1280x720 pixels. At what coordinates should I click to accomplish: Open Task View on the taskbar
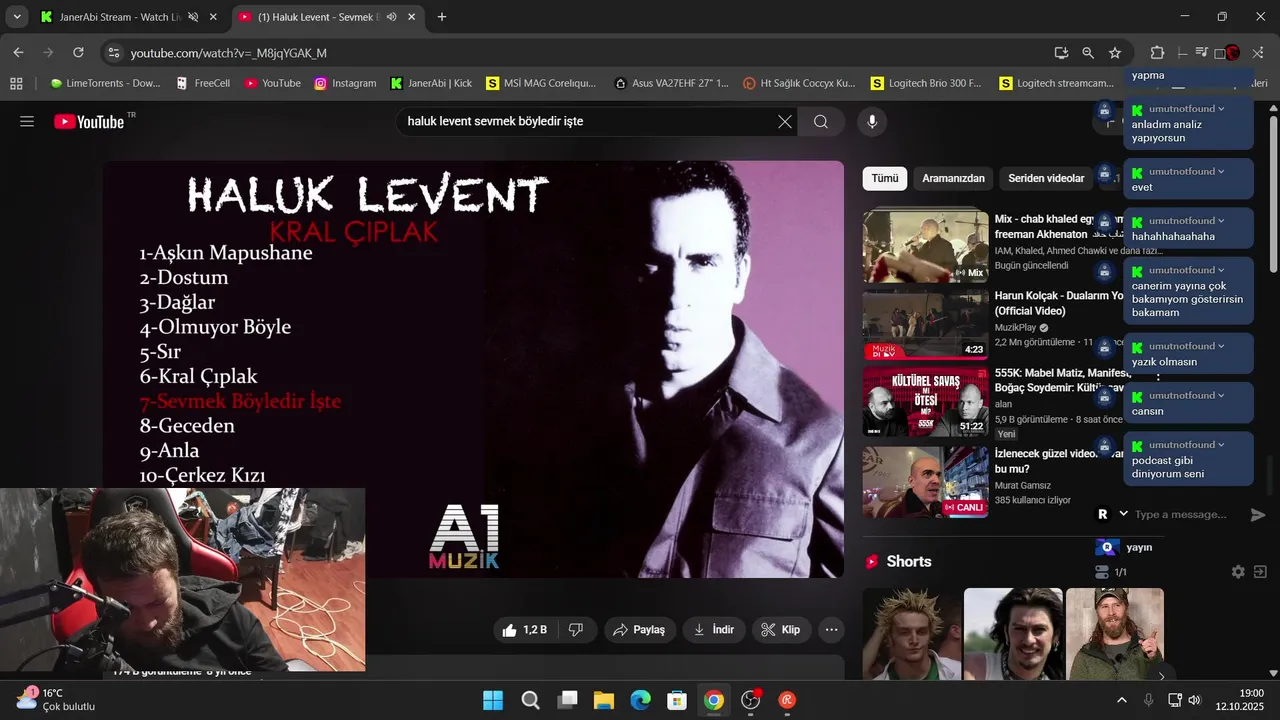pos(567,700)
